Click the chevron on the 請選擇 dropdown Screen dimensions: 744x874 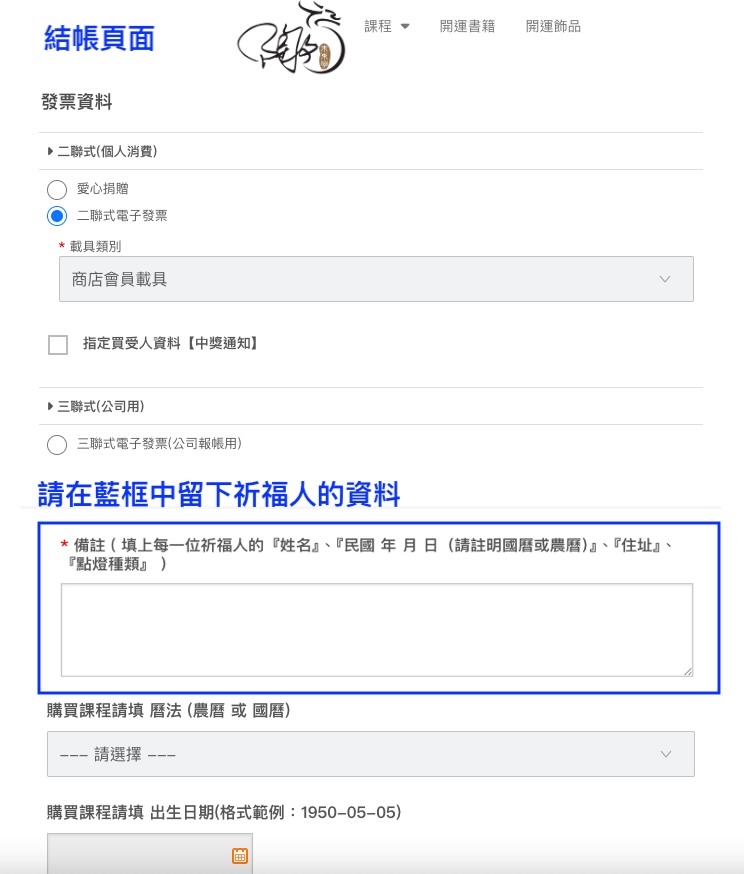point(666,754)
